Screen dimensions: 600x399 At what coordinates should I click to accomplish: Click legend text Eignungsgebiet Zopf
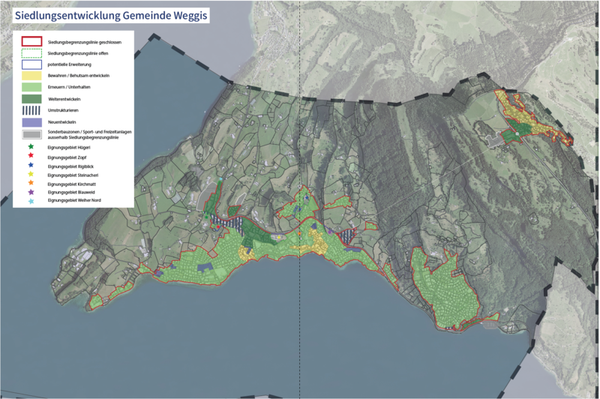67,158
